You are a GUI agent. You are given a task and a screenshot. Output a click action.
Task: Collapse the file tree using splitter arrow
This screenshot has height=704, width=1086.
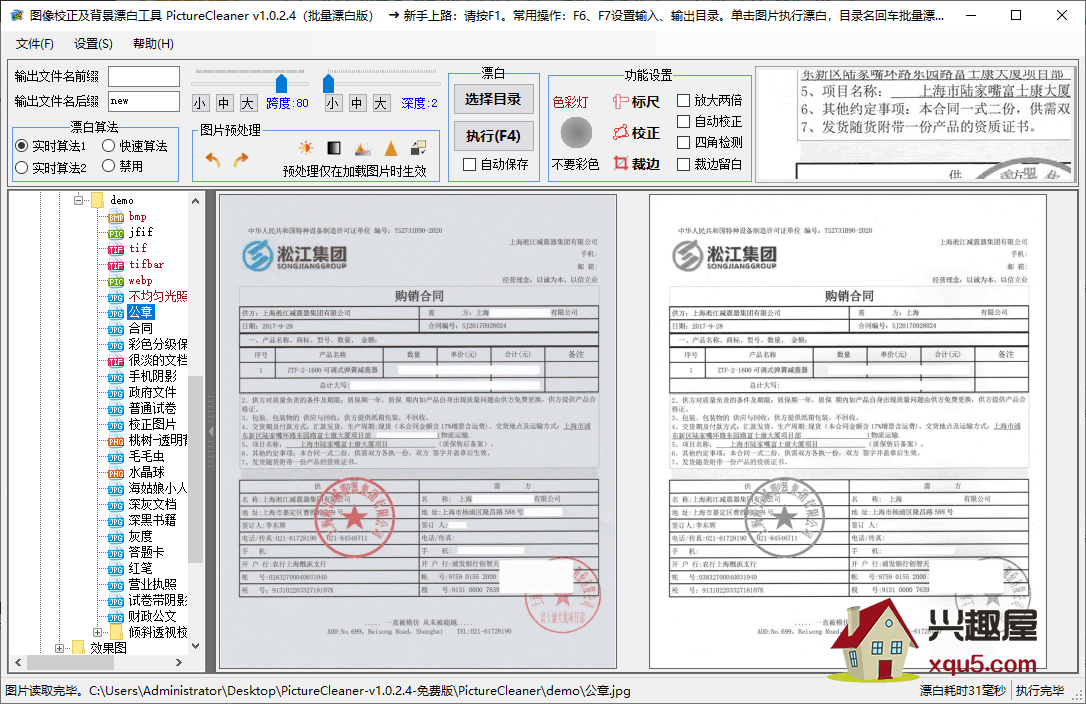click(x=211, y=432)
